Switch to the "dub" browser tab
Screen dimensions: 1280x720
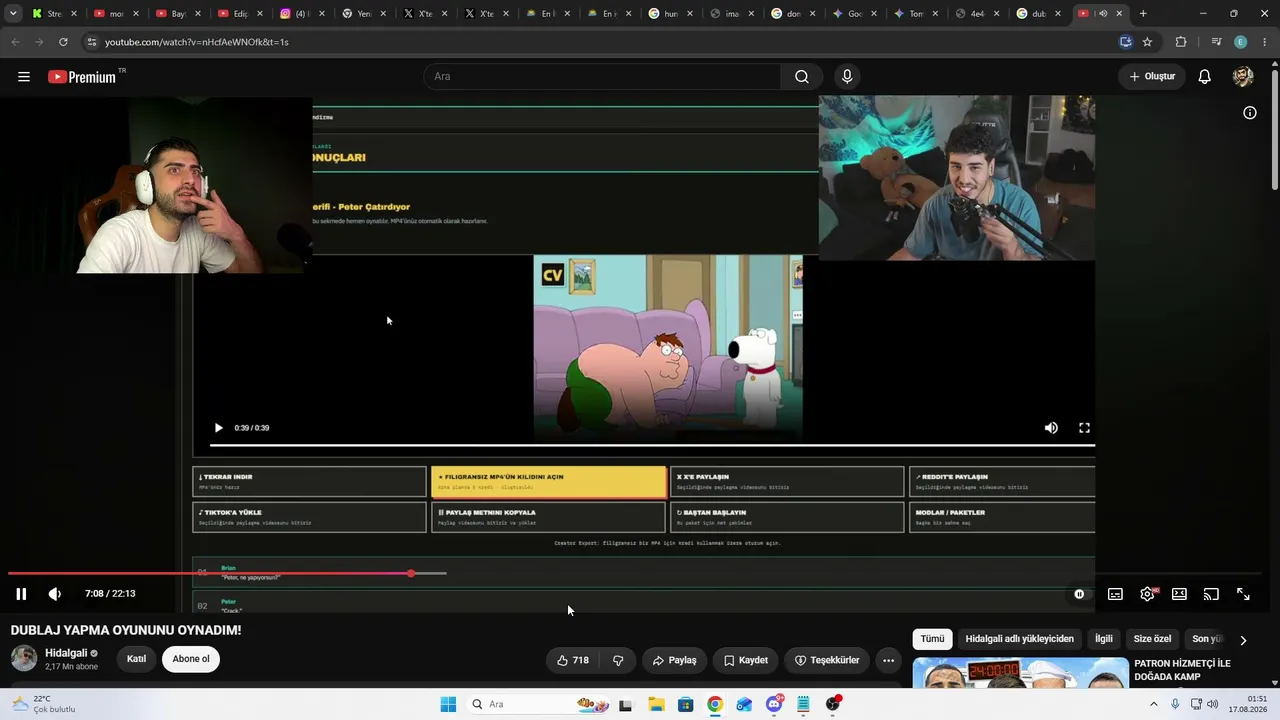coord(1040,14)
